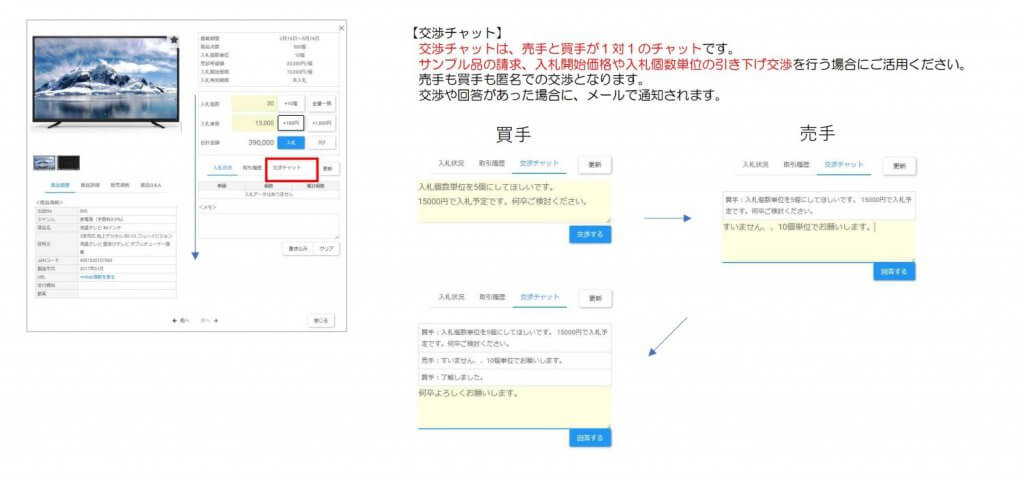
Task: Click the blue 交渉する button
Action: tap(590, 234)
